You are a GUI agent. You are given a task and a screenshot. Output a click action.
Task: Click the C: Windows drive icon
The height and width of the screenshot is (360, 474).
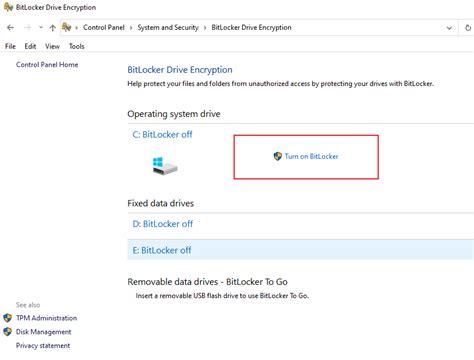click(165, 166)
